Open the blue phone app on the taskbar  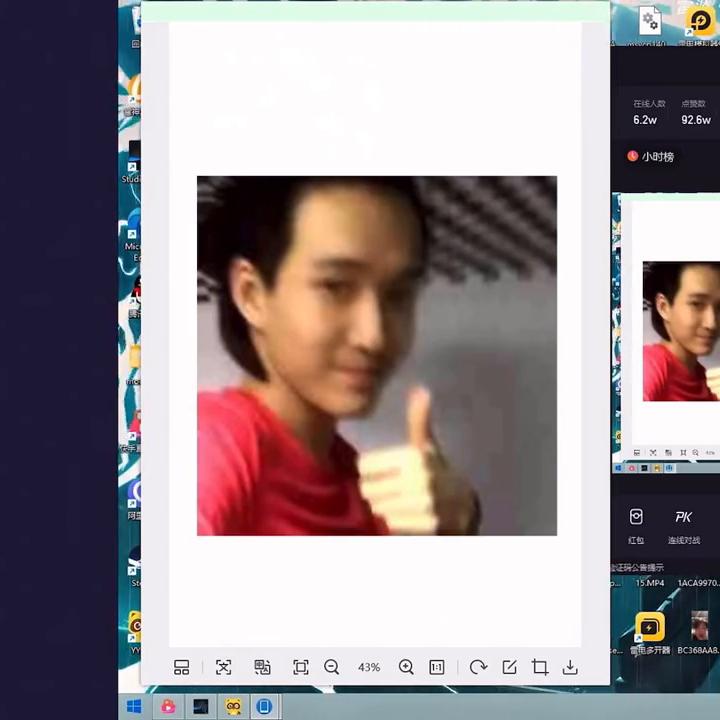coord(264,706)
